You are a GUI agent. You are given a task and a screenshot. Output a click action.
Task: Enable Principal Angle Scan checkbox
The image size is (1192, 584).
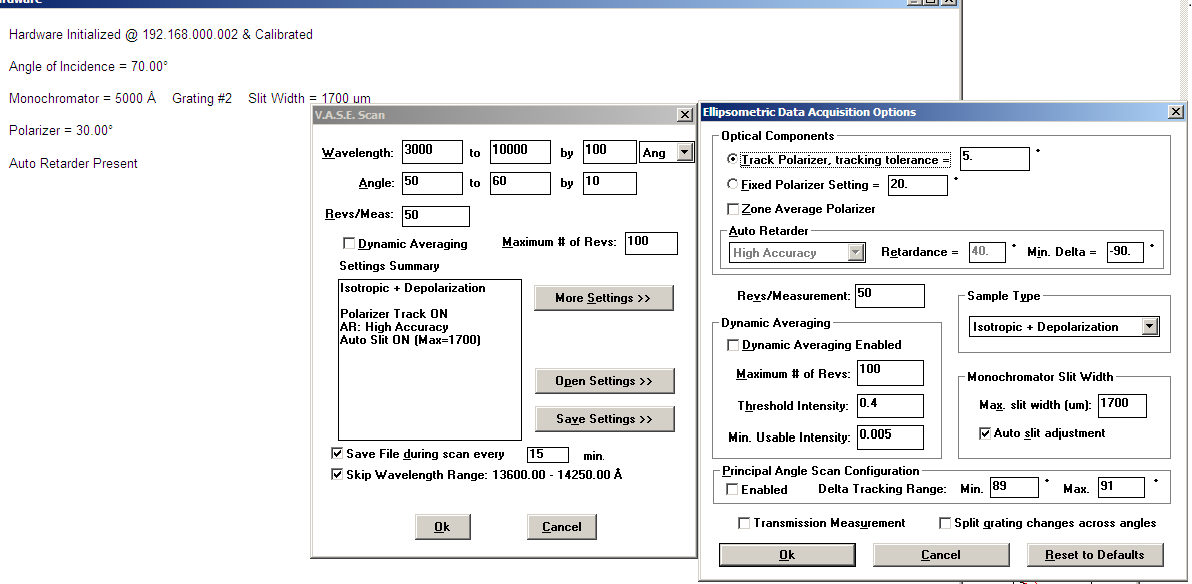click(x=733, y=490)
